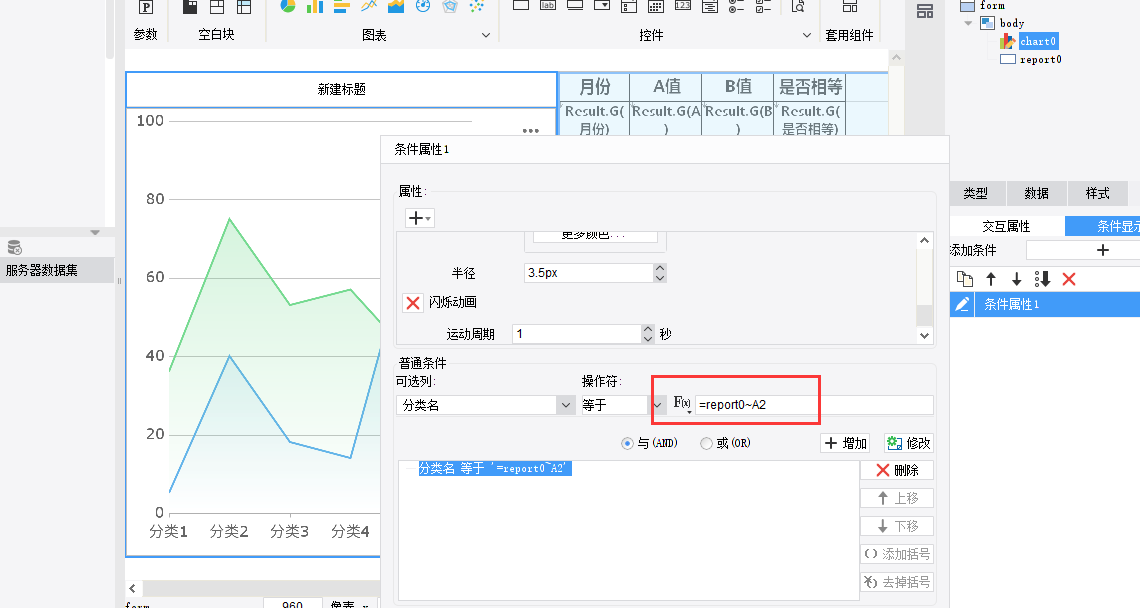The height and width of the screenshot is (608, 1140).
Task: Click the reusable component icon
Action: [849, 7]
